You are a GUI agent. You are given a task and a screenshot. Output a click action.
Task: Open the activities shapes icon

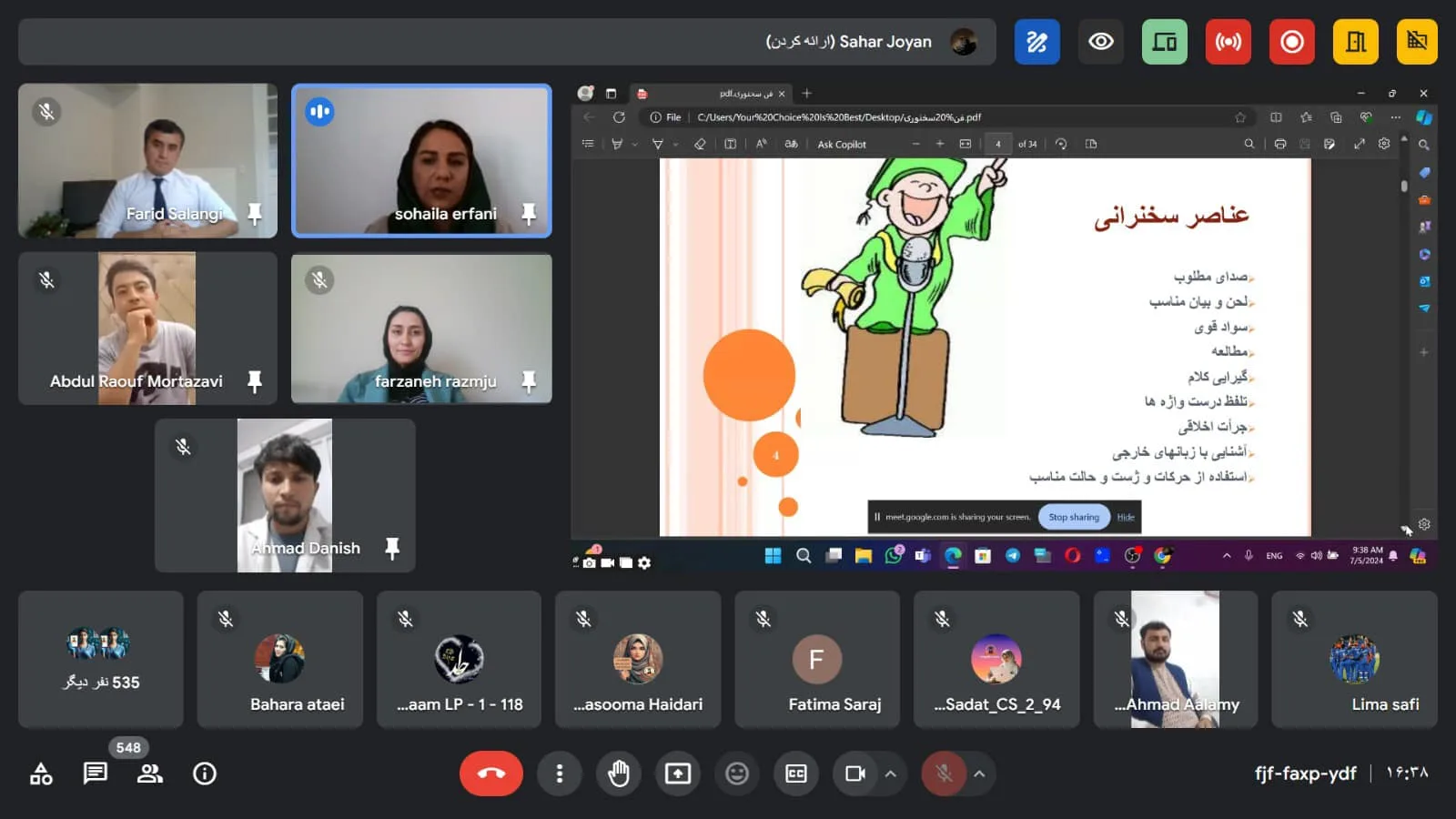coord(41,773)
